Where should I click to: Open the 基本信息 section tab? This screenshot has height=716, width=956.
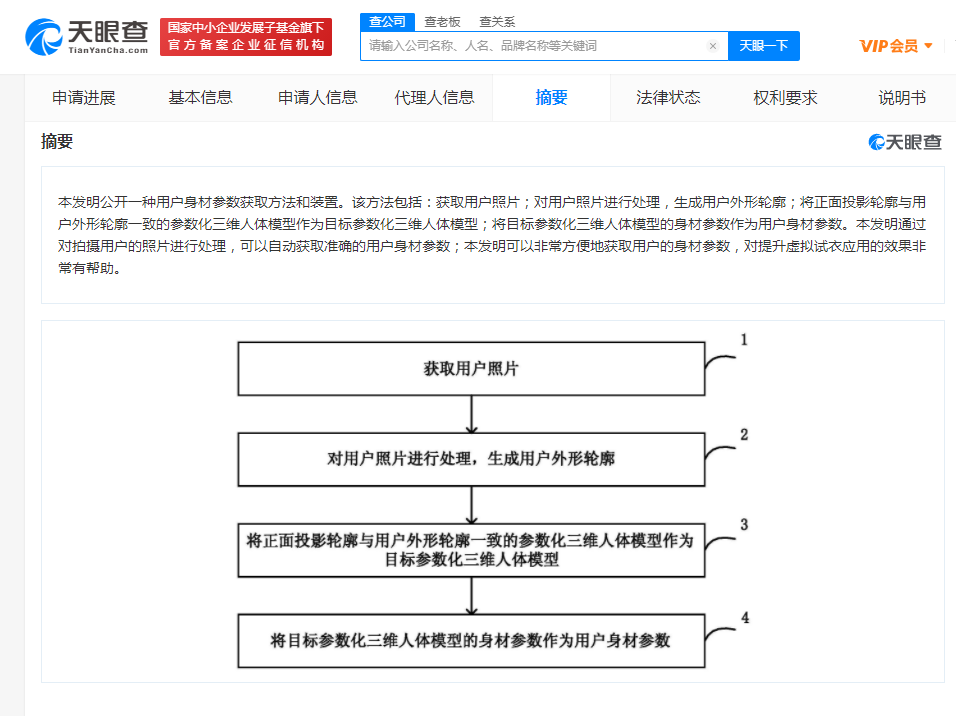pos(200,98)
